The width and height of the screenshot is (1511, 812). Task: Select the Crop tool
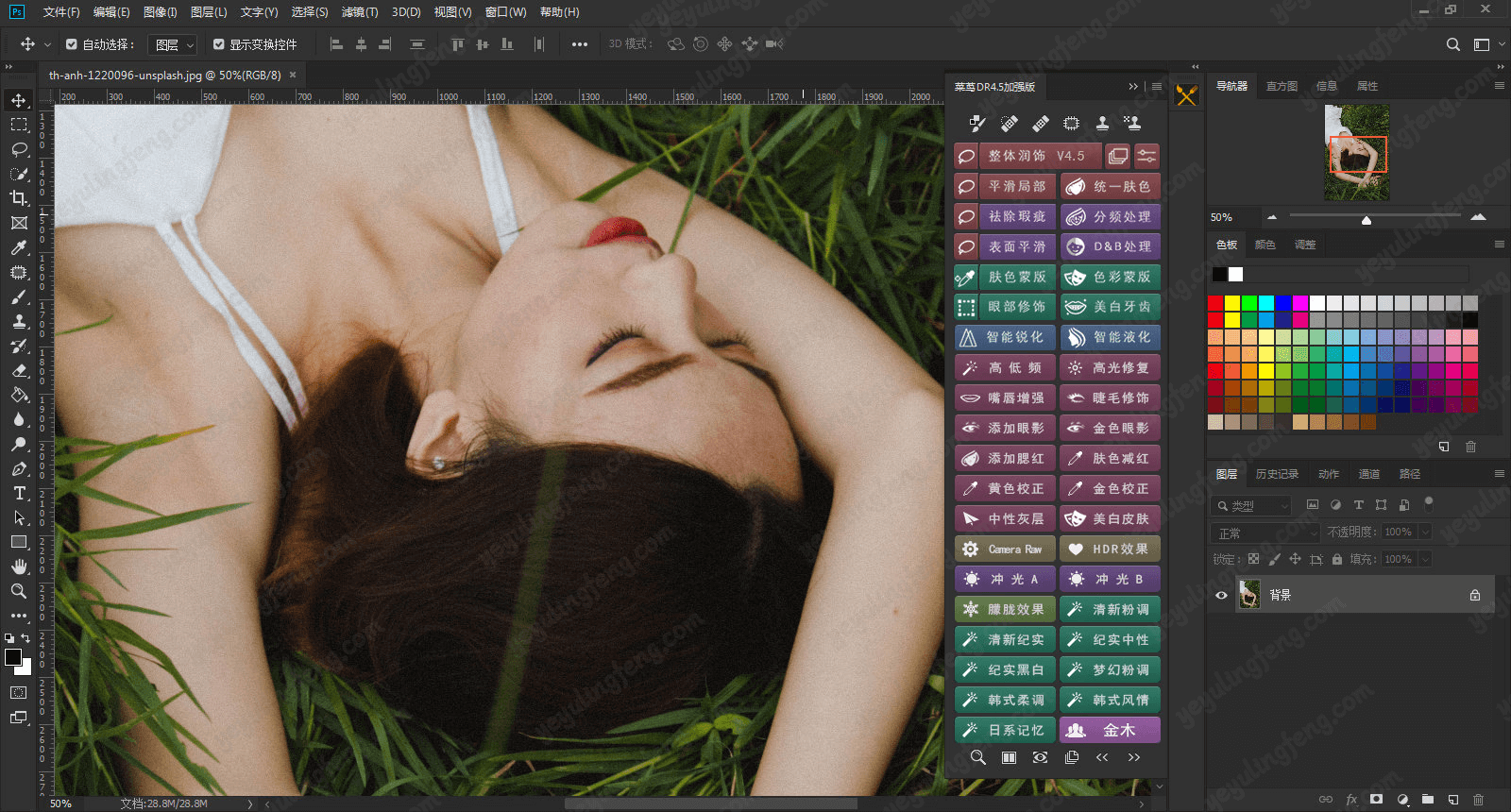19,198
